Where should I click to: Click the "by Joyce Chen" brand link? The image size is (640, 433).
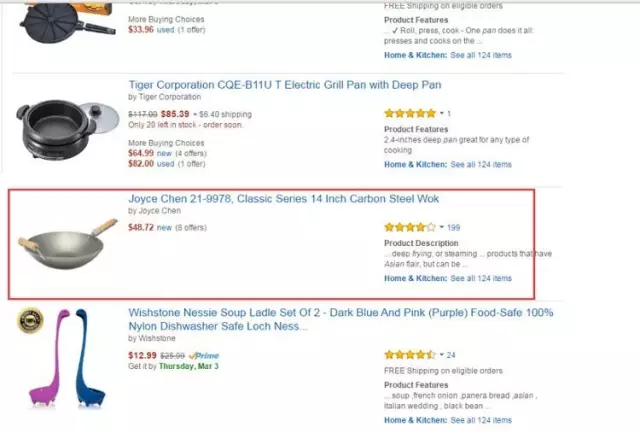click(x=155, y=211)
